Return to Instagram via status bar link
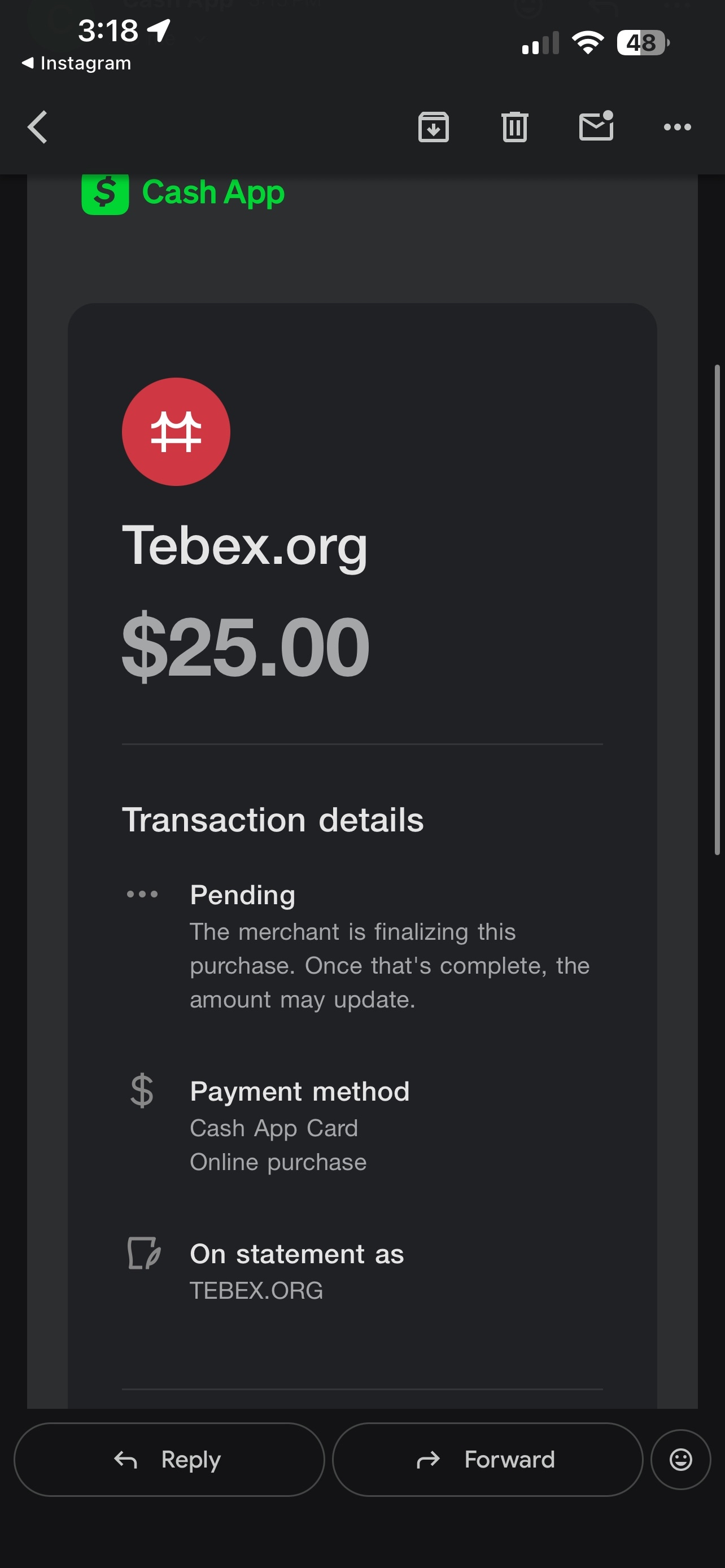This screenshot has height=1568, width=725. [x=76, y=63]
